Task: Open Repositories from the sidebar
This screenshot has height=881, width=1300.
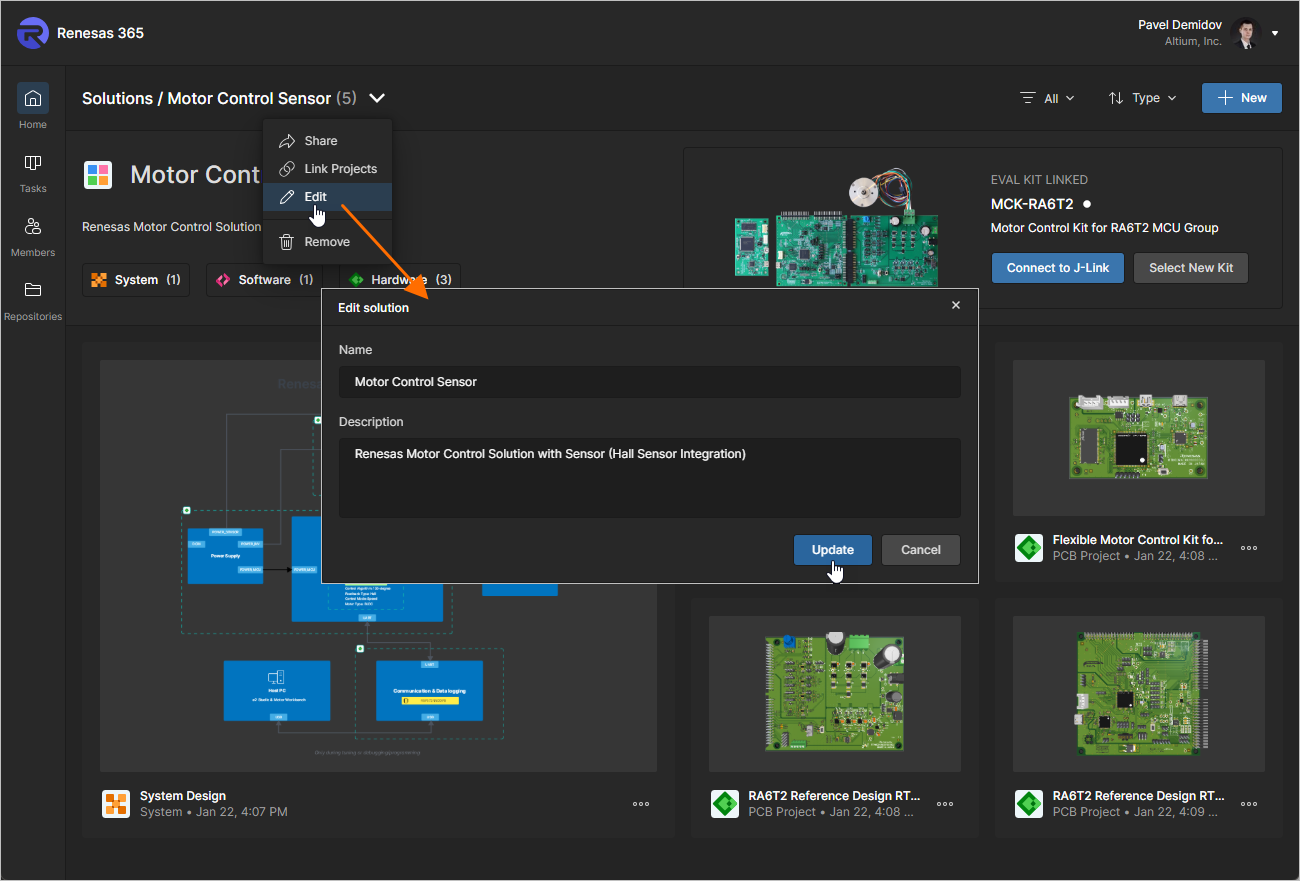Action: point(33,299)
